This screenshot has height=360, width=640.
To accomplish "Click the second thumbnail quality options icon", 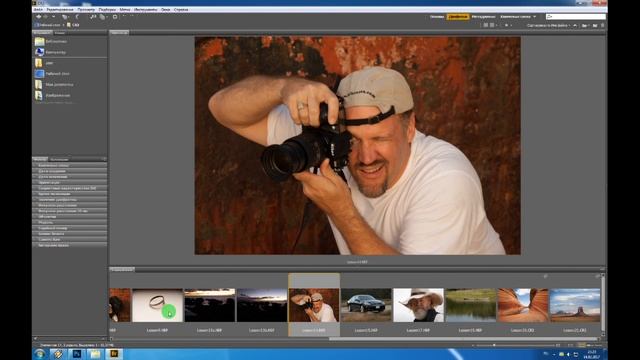I will (493, 25).
